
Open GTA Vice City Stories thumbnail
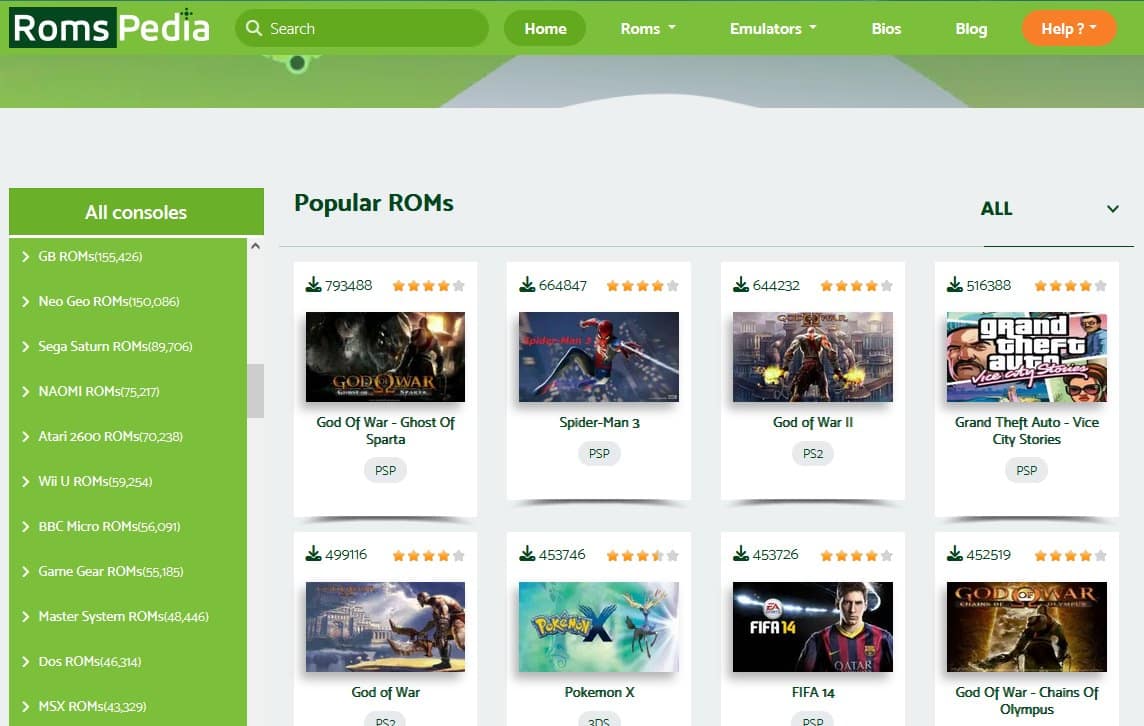pos(1027,357)
